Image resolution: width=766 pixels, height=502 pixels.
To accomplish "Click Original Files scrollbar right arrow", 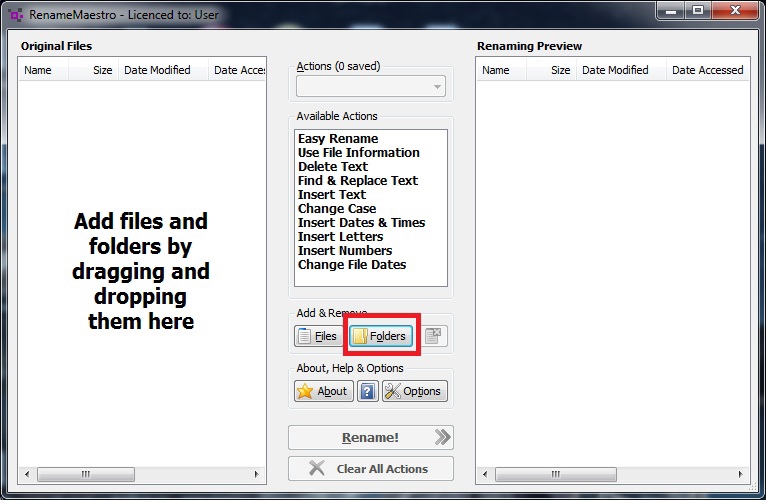I will (x=256, y=474).
